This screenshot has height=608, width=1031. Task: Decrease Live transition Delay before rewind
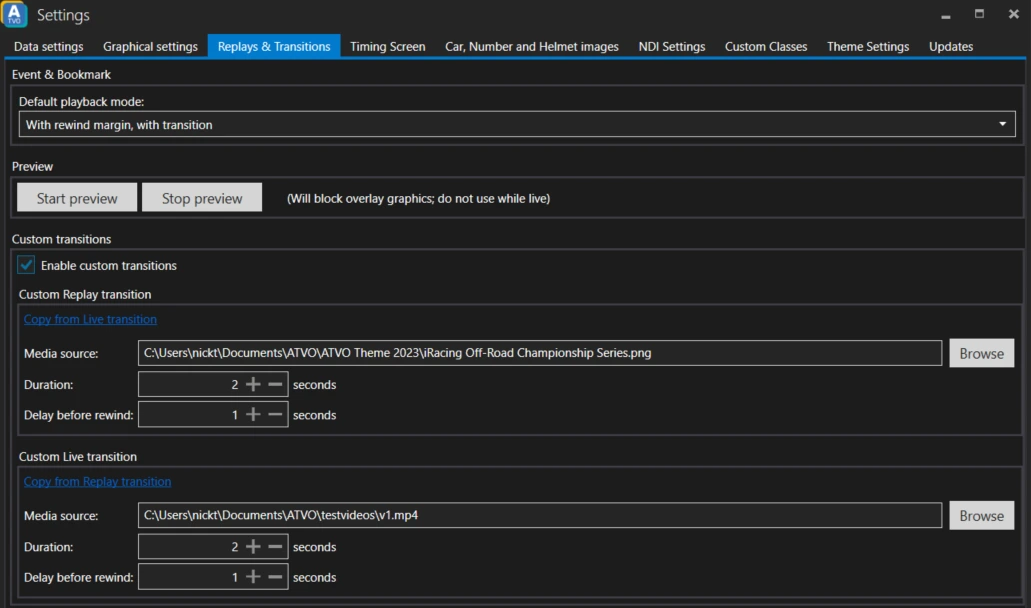pos(276,577)
